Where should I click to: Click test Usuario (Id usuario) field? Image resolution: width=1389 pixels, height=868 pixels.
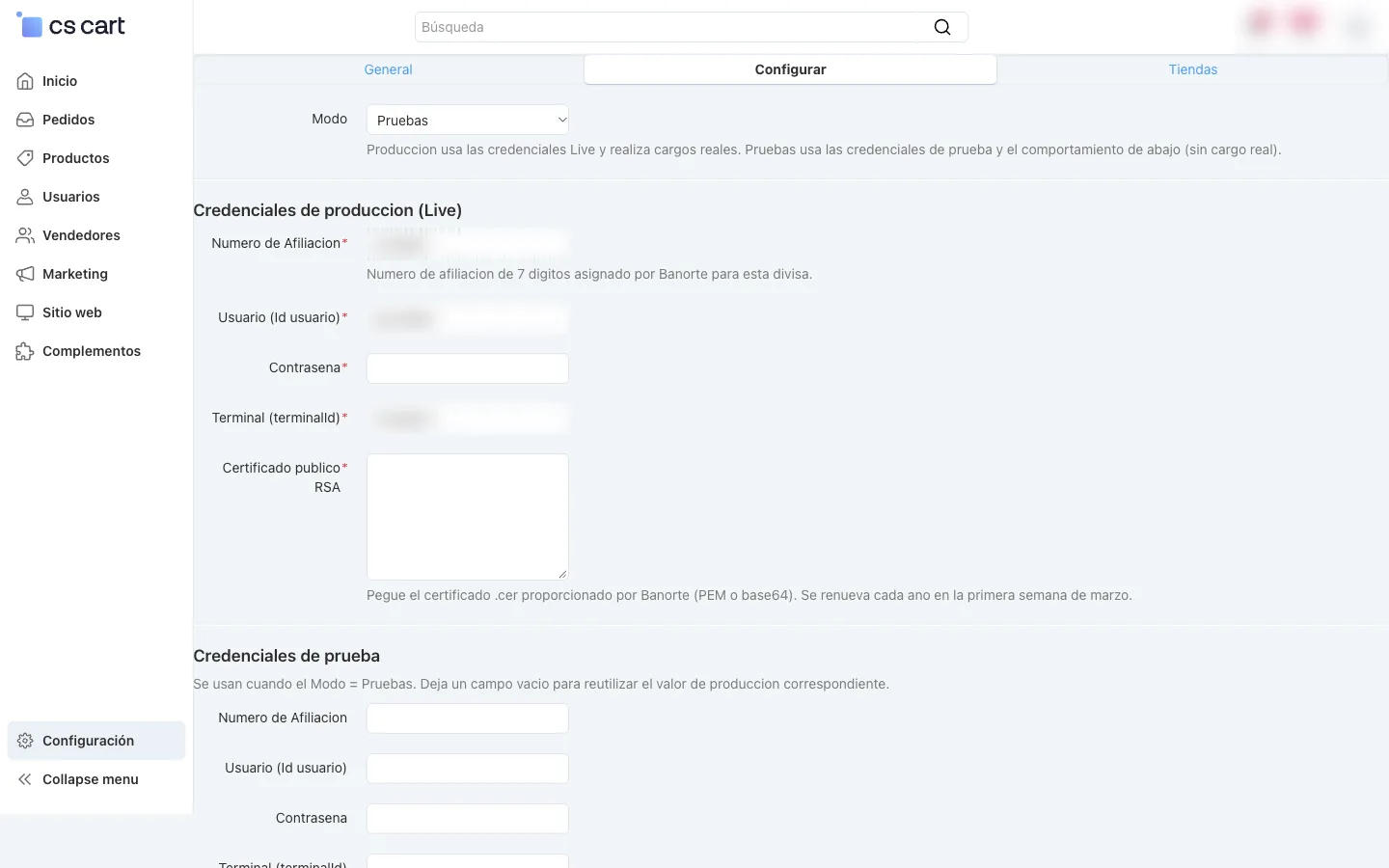(x=468, y=769)
